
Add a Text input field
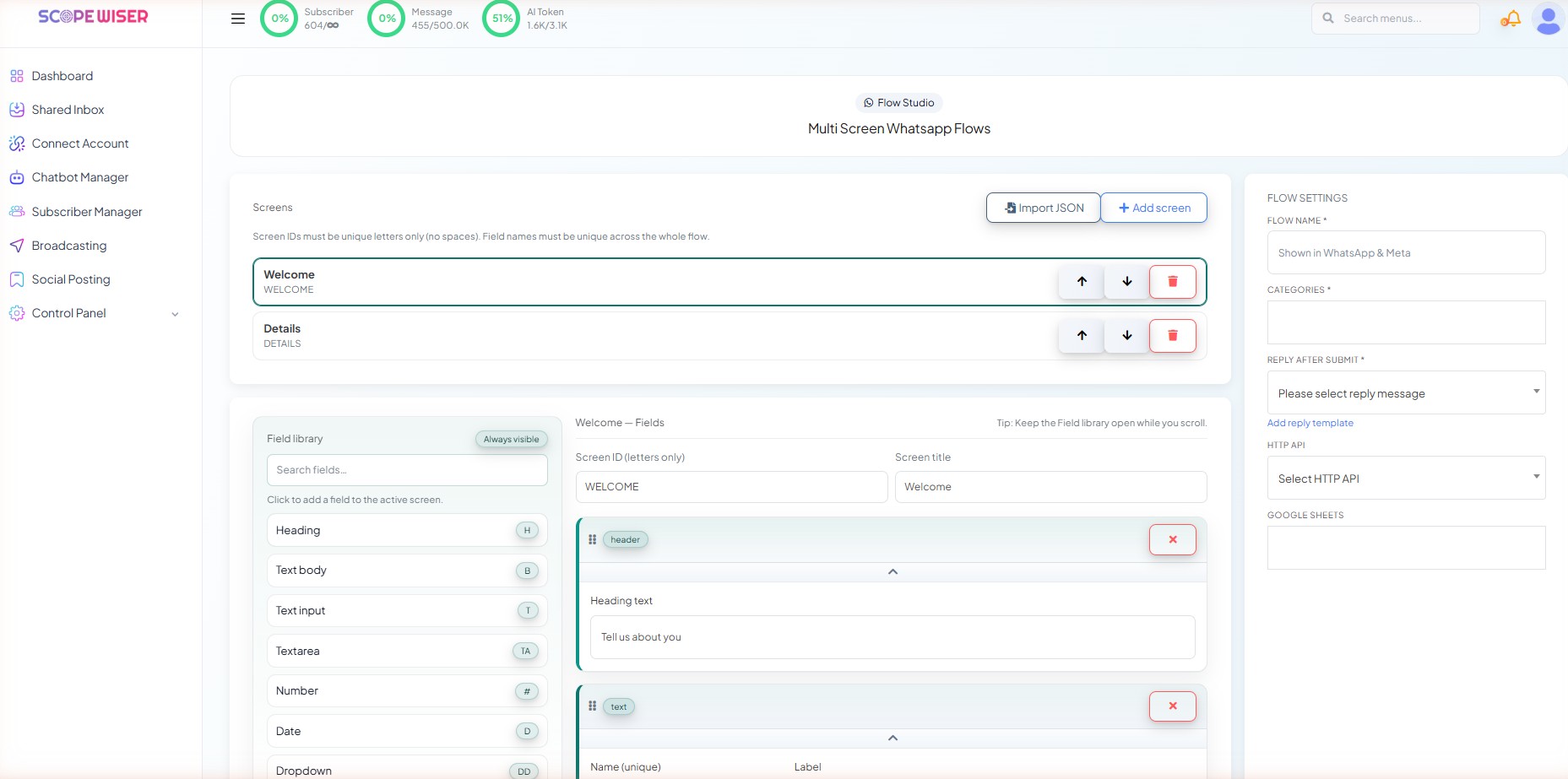click(407, 611)
